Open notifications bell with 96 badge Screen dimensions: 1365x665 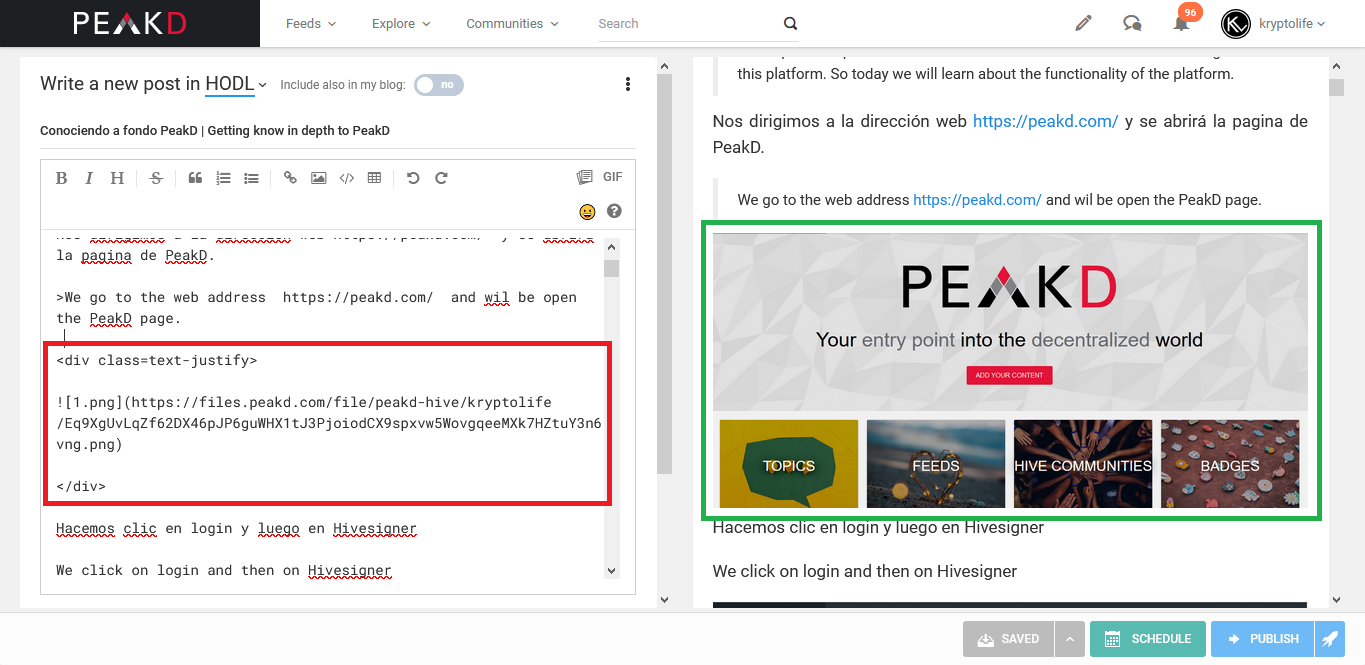click(1182, 23)
